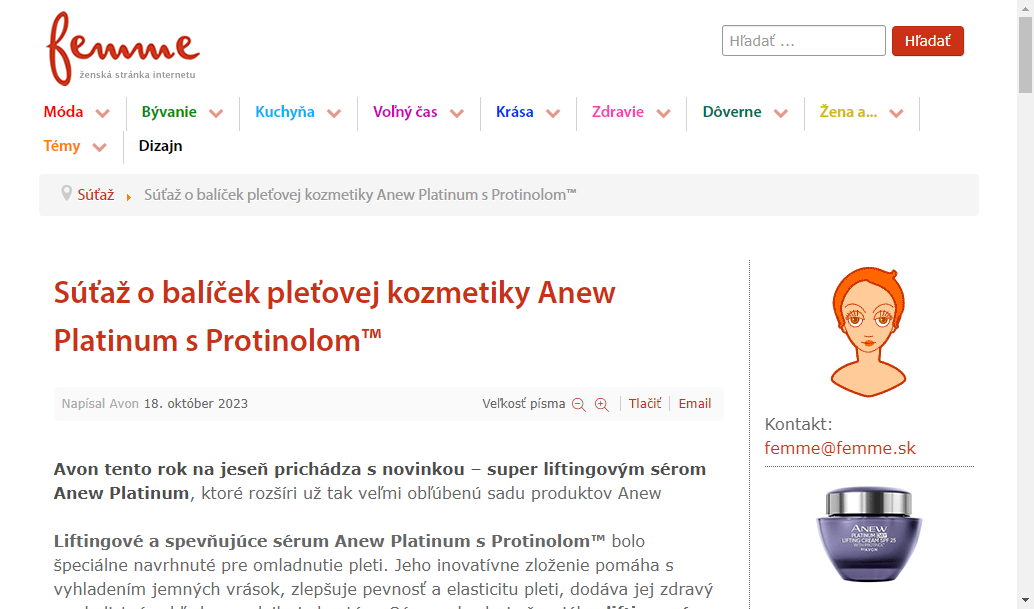Screen dimensions: 1034x609
Task: Open the Dizajn menu item
Action: coord(160,146)
